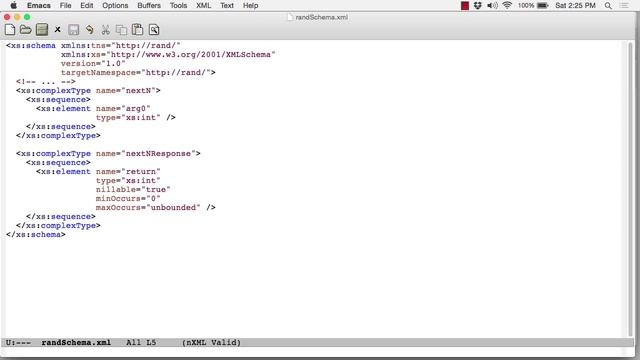
Task: Click the All L5 position indicator
Action: (x=141, y=342)
